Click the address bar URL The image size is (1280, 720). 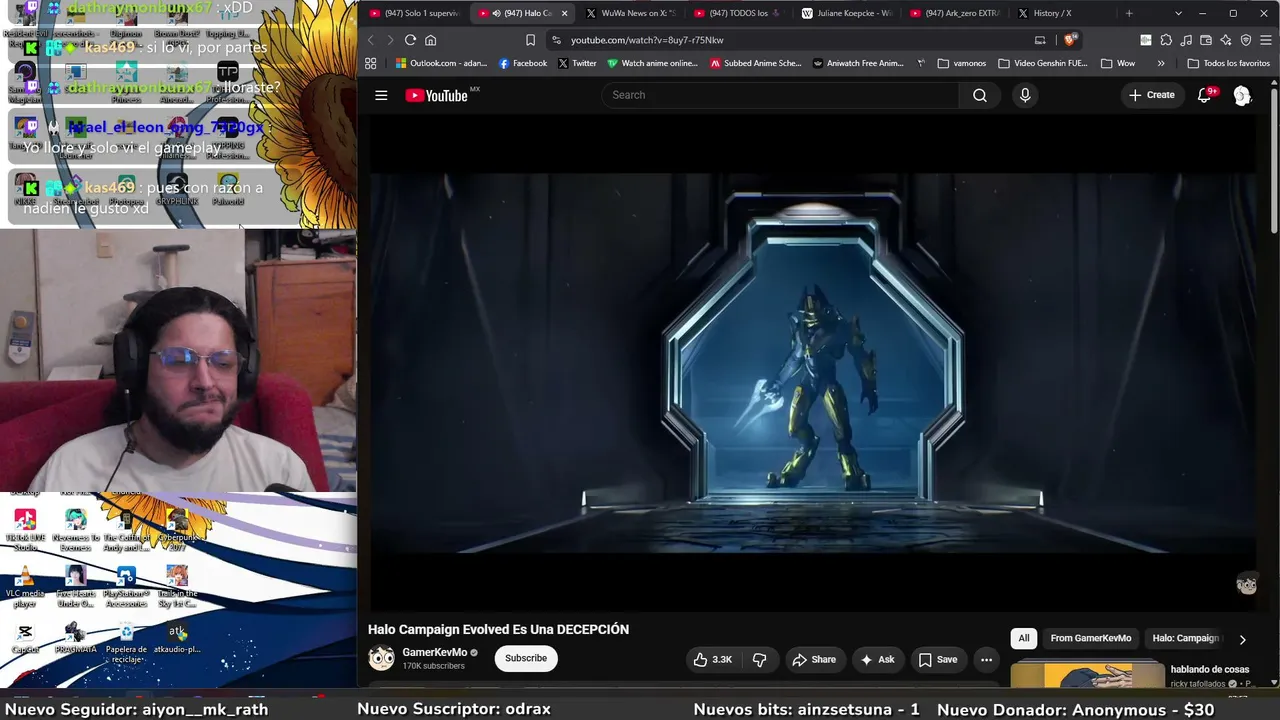647,40
